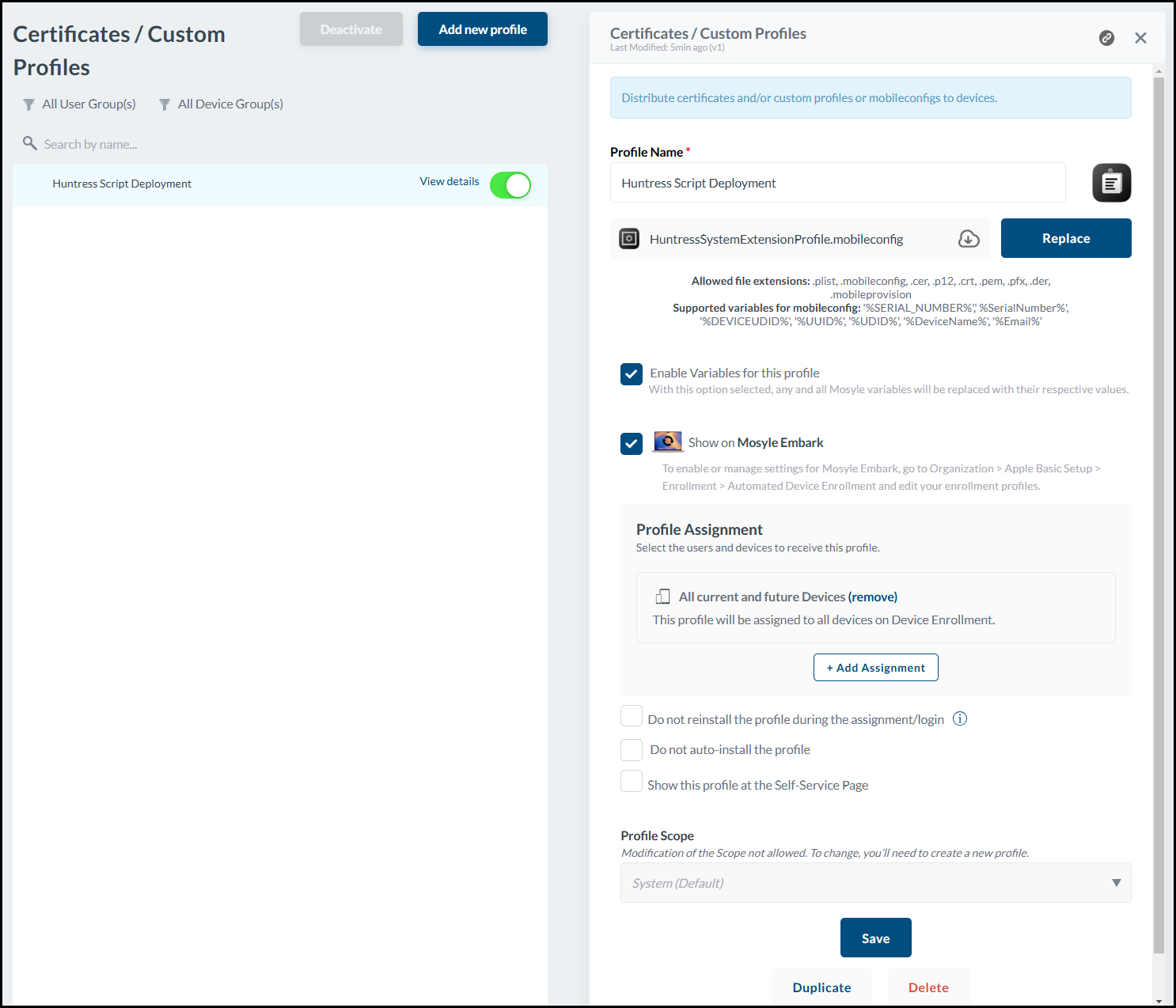Click the Deactivate button
Screen dimensions: 1176x1008
(351, 29)
